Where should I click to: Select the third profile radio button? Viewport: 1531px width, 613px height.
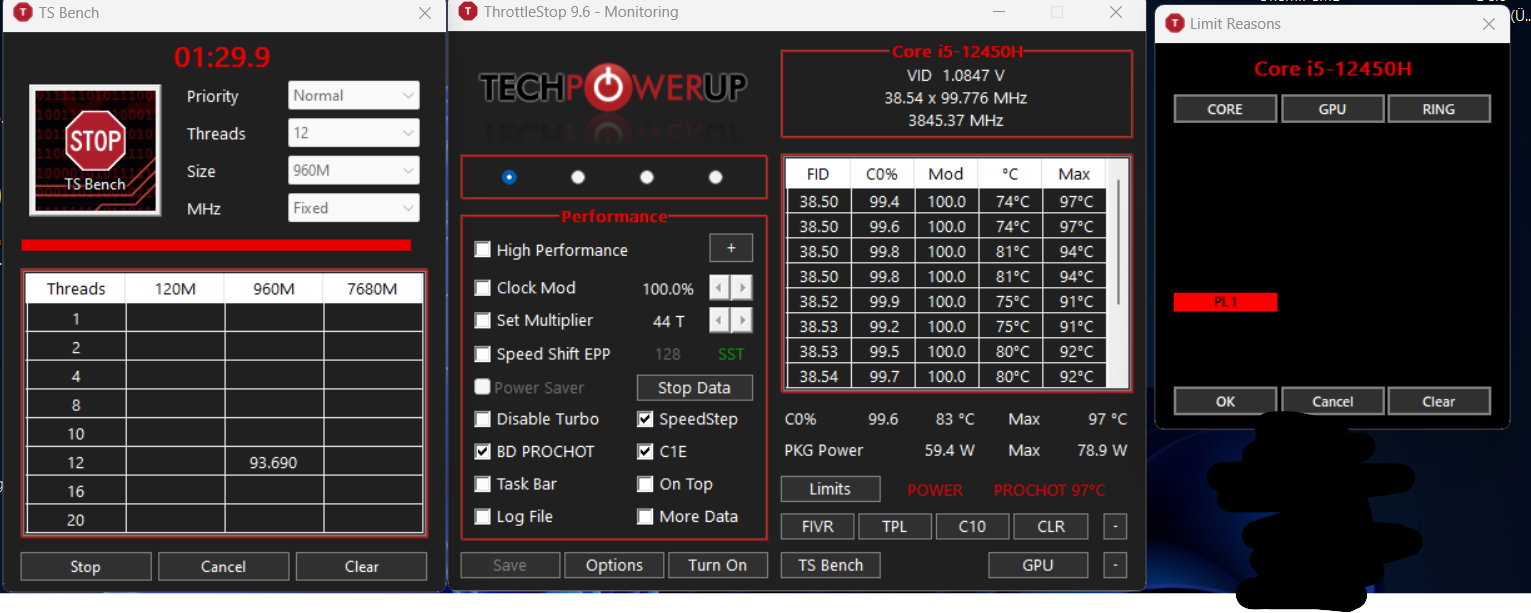(647, 177)
